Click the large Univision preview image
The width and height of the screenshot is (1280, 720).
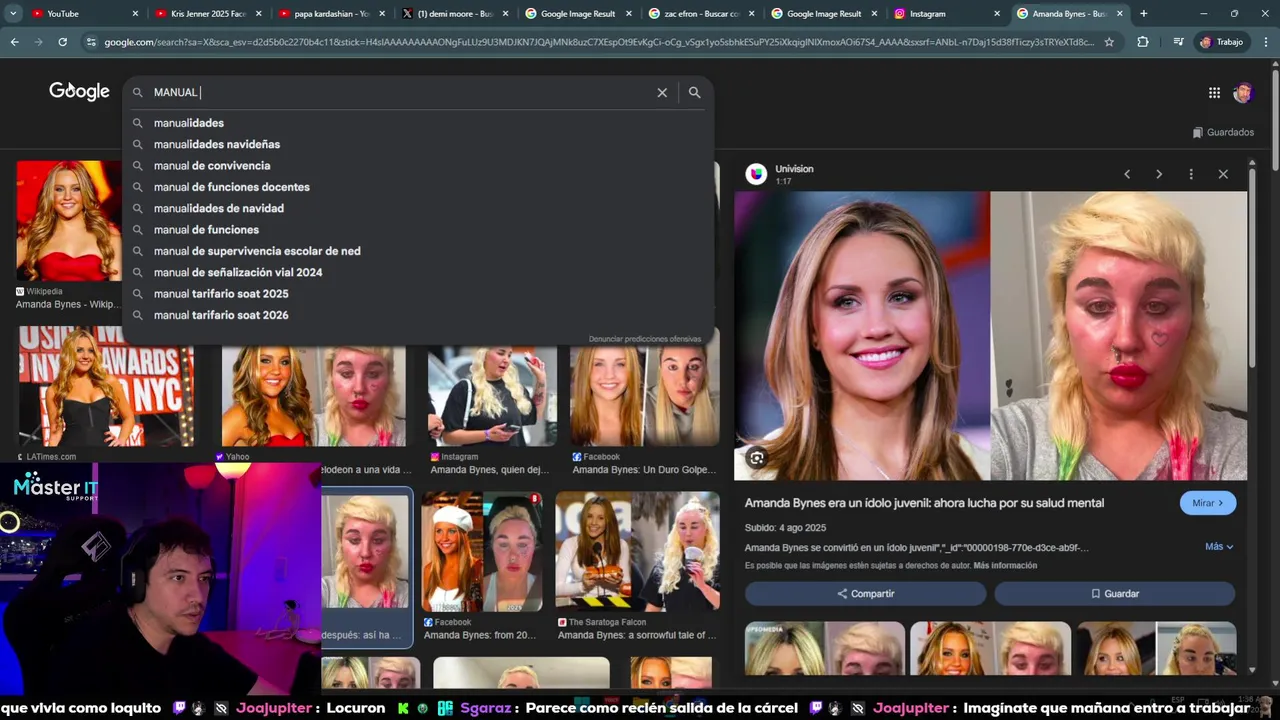[x=990, y=336]
